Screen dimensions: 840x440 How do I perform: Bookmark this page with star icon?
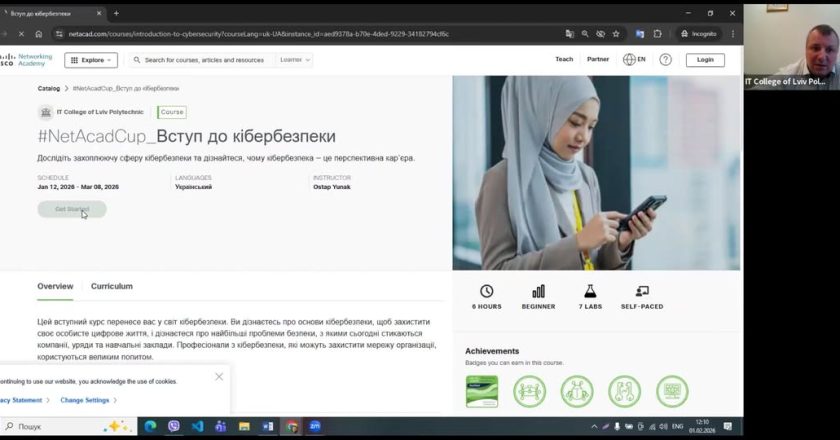(616, 33)
